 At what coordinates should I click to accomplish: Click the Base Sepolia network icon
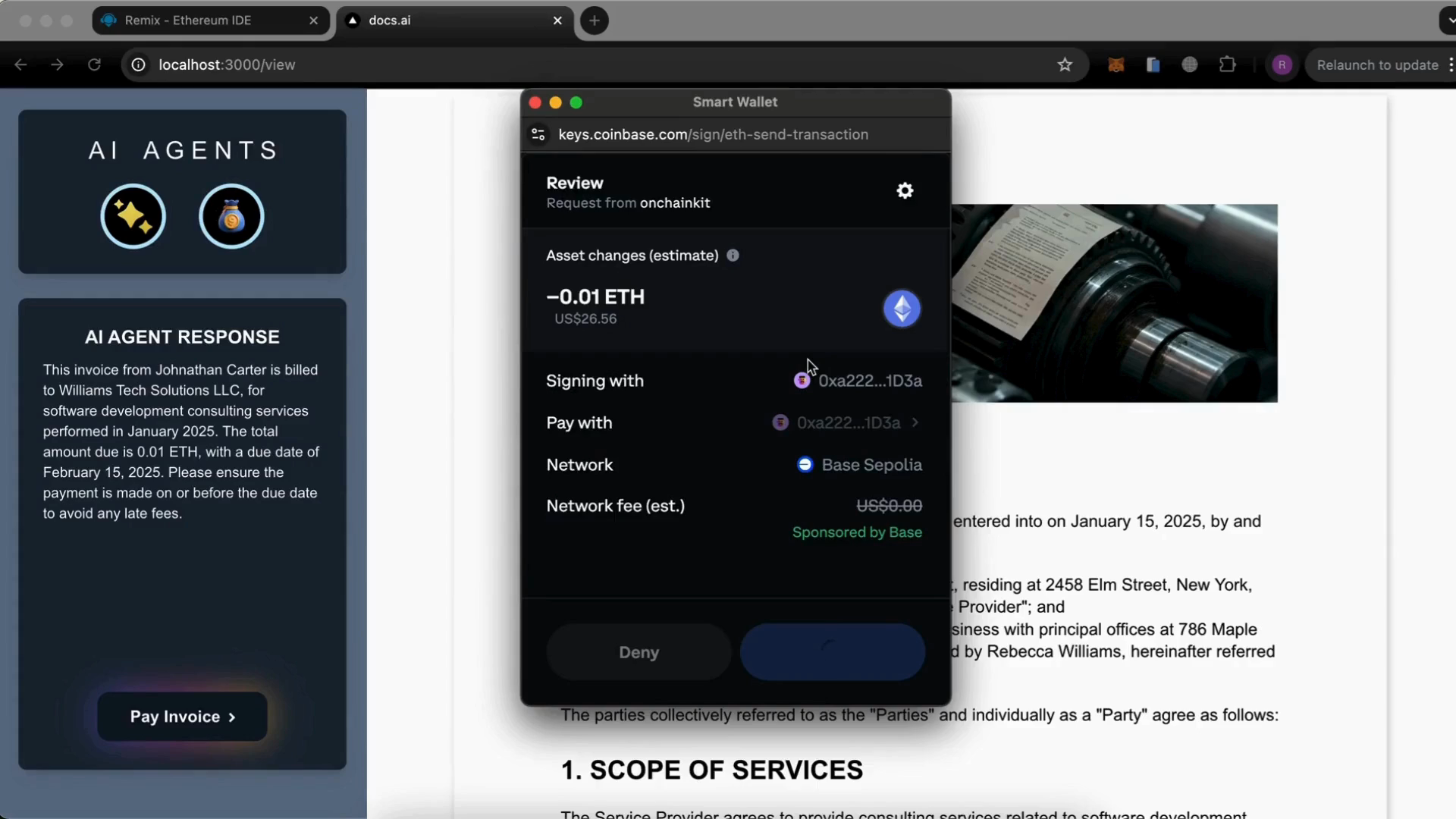(x=805, y=465)
